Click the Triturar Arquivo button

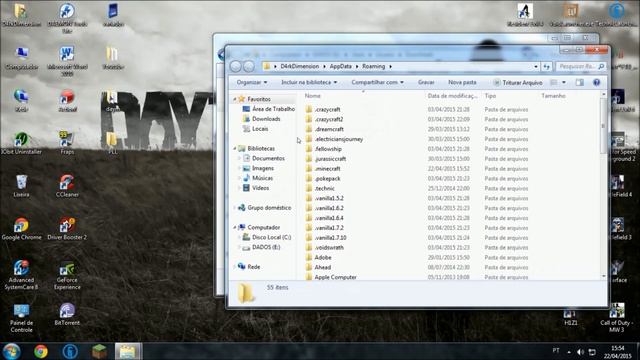[x=518, y=82]
